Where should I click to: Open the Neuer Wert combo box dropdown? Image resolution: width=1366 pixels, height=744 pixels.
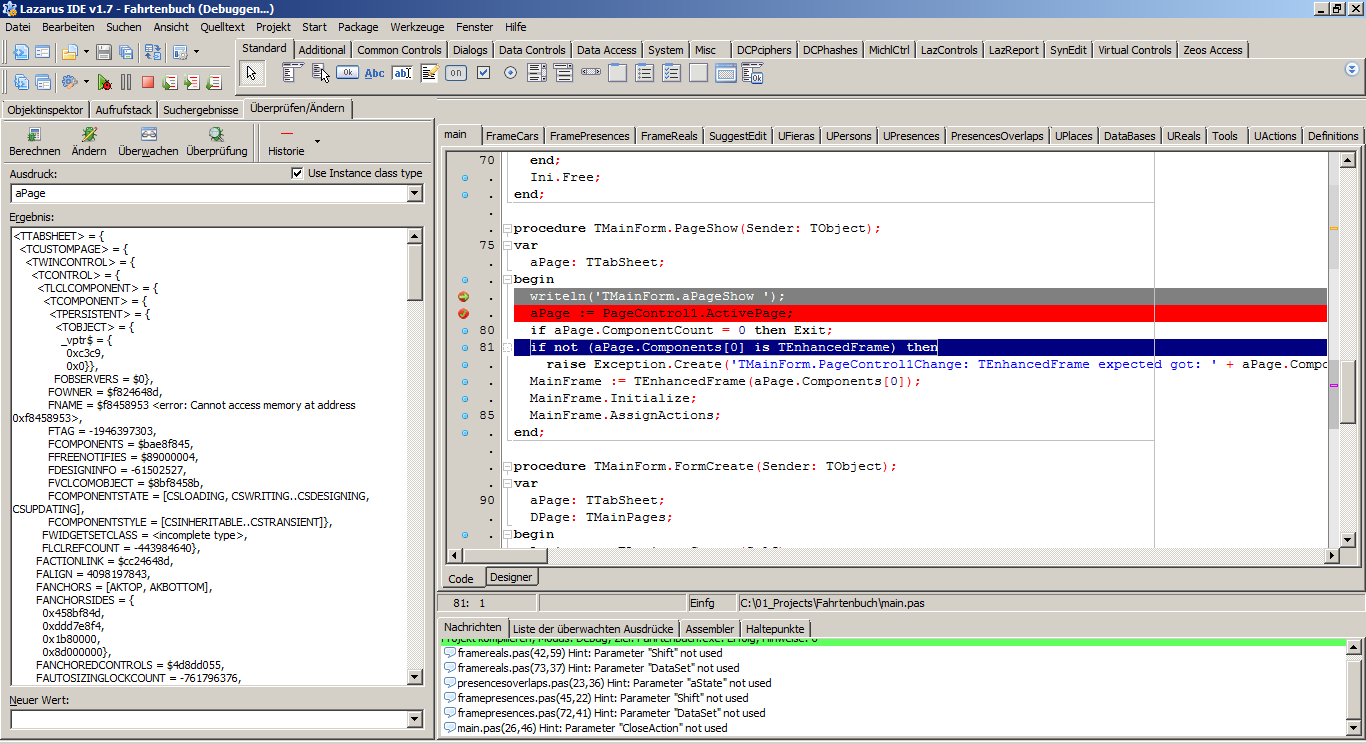415,720
